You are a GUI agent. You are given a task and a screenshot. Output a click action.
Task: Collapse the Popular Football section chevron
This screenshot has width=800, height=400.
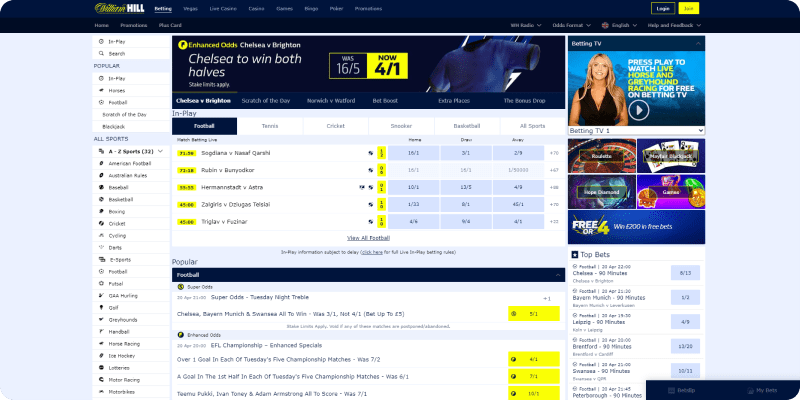[x=557, y=274]
